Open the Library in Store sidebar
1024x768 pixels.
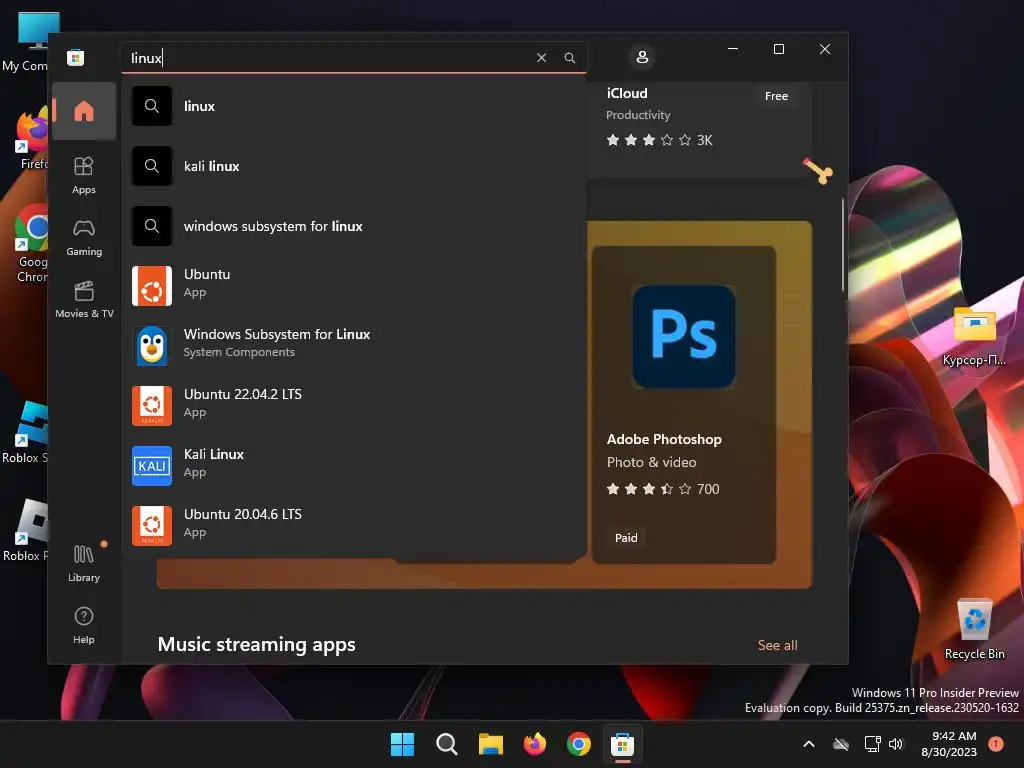(84, 564)
